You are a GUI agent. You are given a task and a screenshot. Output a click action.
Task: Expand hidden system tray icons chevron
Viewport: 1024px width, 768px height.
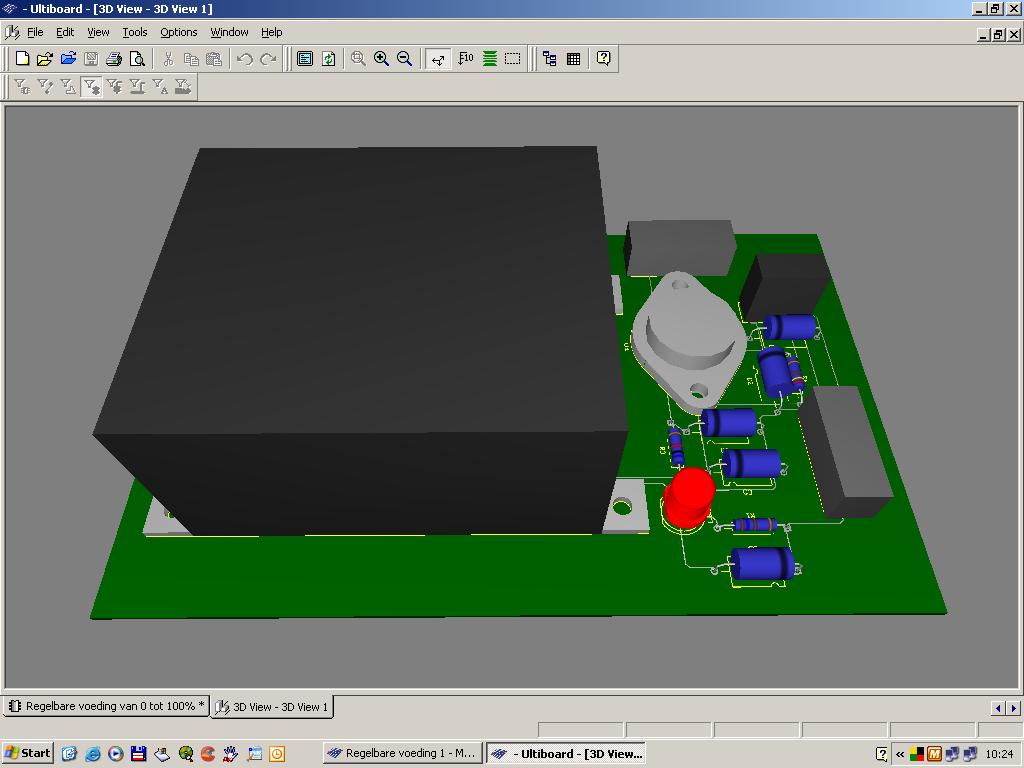900,754
